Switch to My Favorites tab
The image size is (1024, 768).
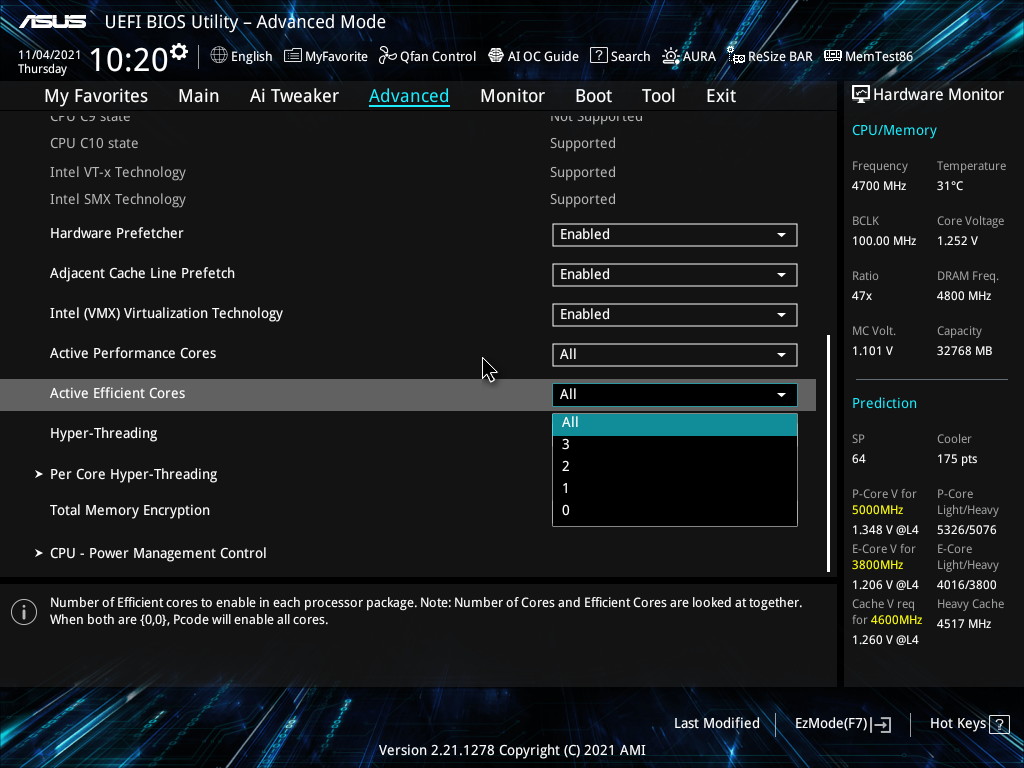(96, 96)
